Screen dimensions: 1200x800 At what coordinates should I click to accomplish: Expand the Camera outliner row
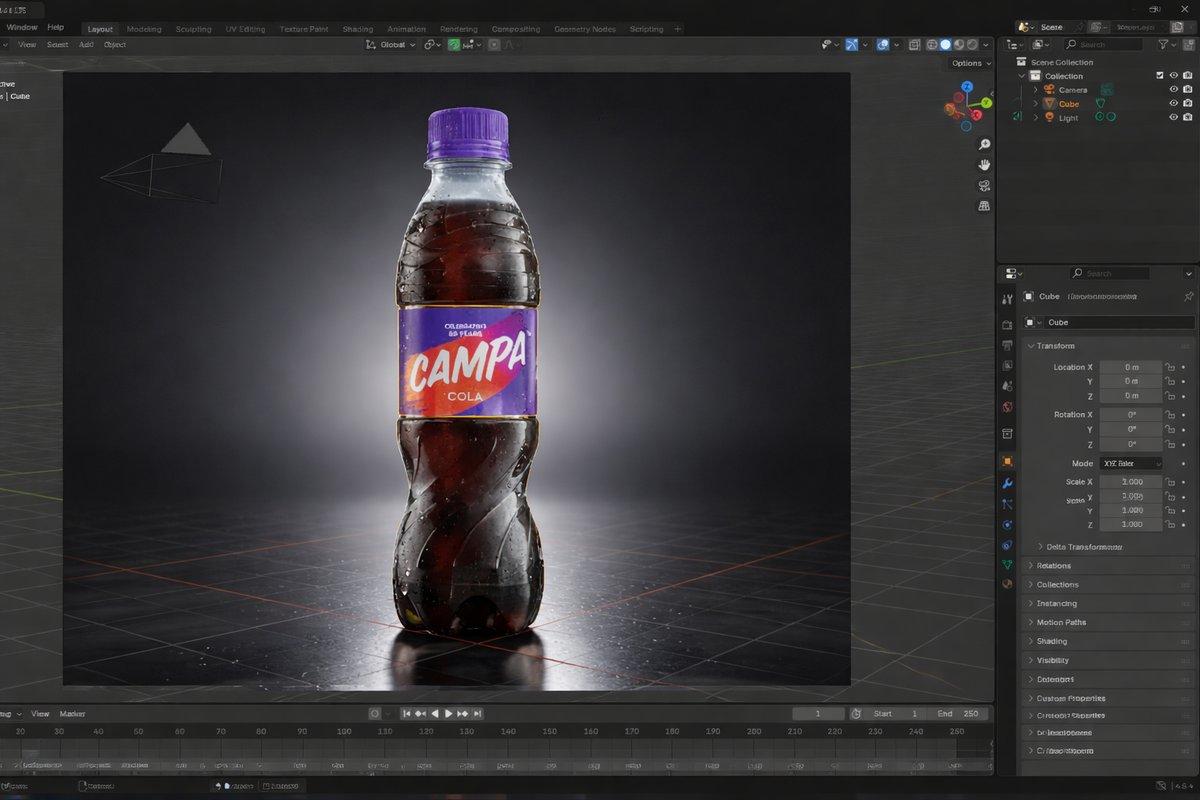click(1035, 90)
